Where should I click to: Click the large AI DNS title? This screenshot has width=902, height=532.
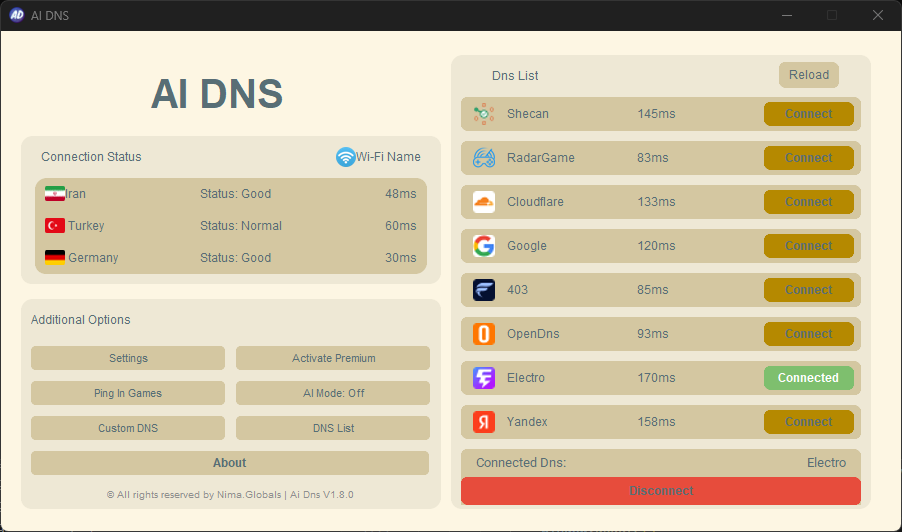pos(217,94)
